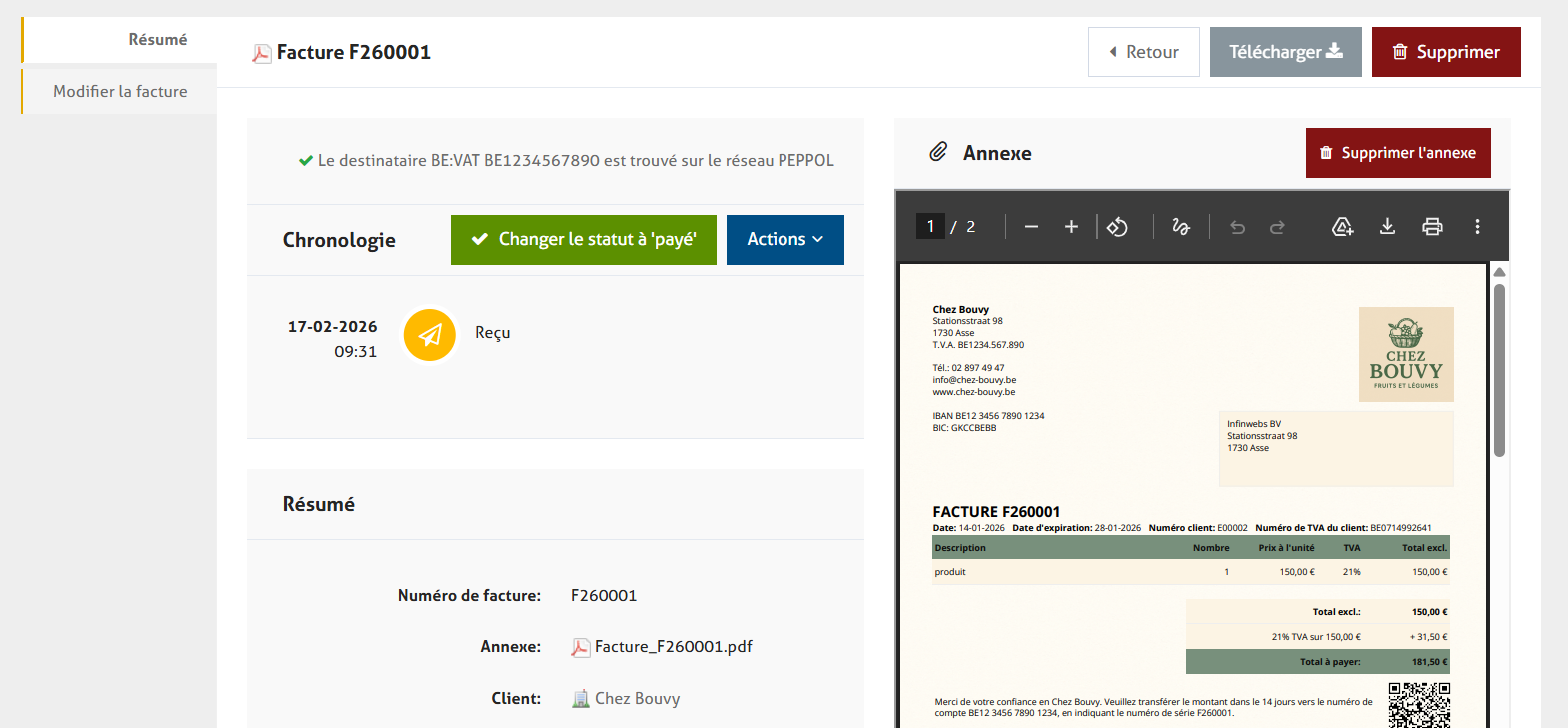Open the Modifier la facture tab
Image resolution: width=1568 pixels, height=728 pixels.
click(120, 91)
